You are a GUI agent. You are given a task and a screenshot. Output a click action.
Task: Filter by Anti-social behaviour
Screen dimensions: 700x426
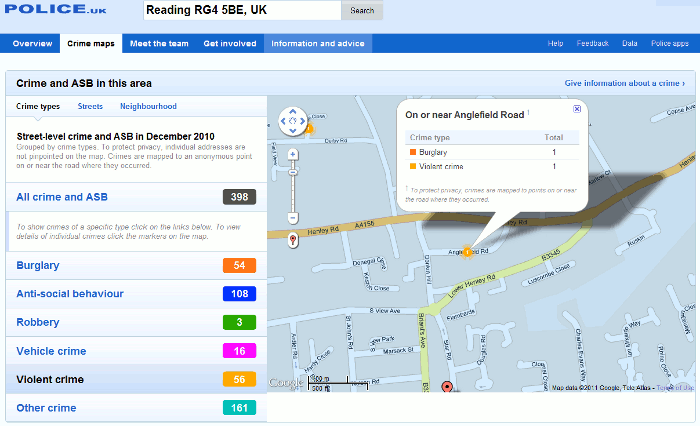pos(136,294)
